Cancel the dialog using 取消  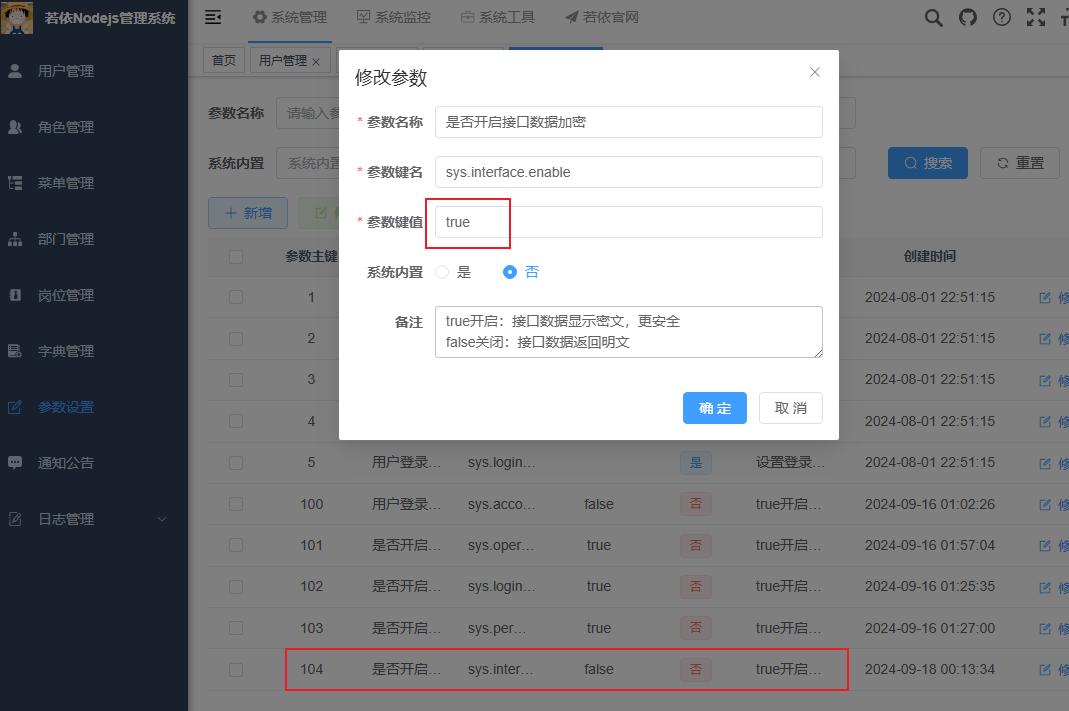pos(790,408)
